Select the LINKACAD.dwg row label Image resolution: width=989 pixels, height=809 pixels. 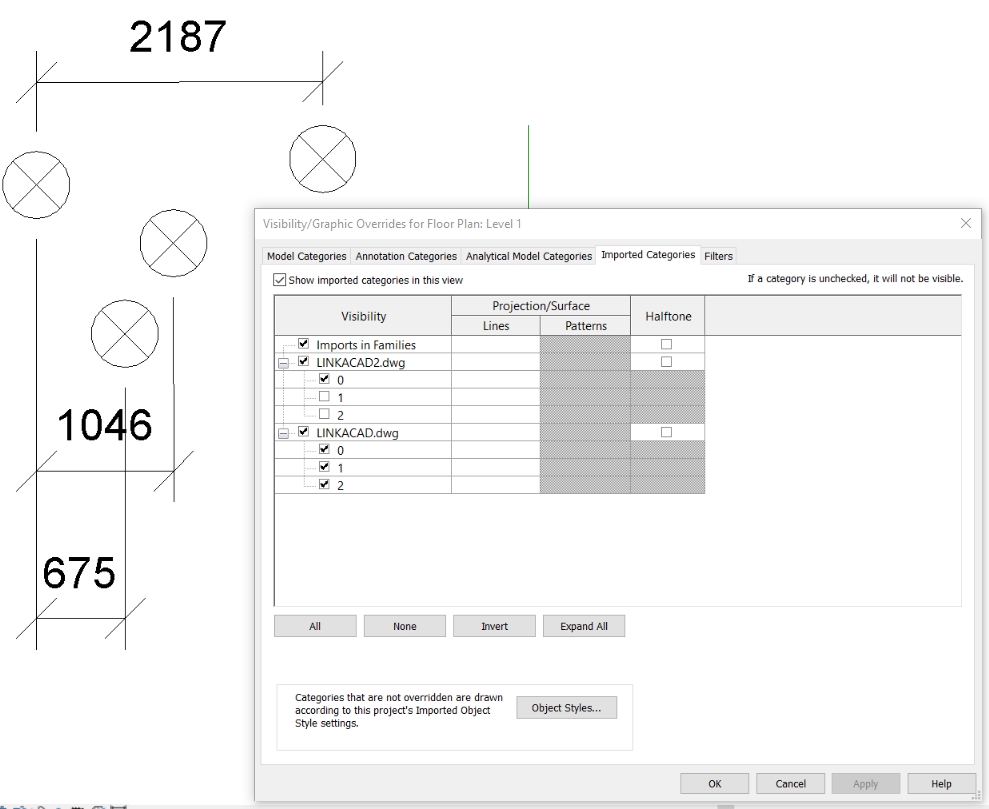tap(357, 433)
